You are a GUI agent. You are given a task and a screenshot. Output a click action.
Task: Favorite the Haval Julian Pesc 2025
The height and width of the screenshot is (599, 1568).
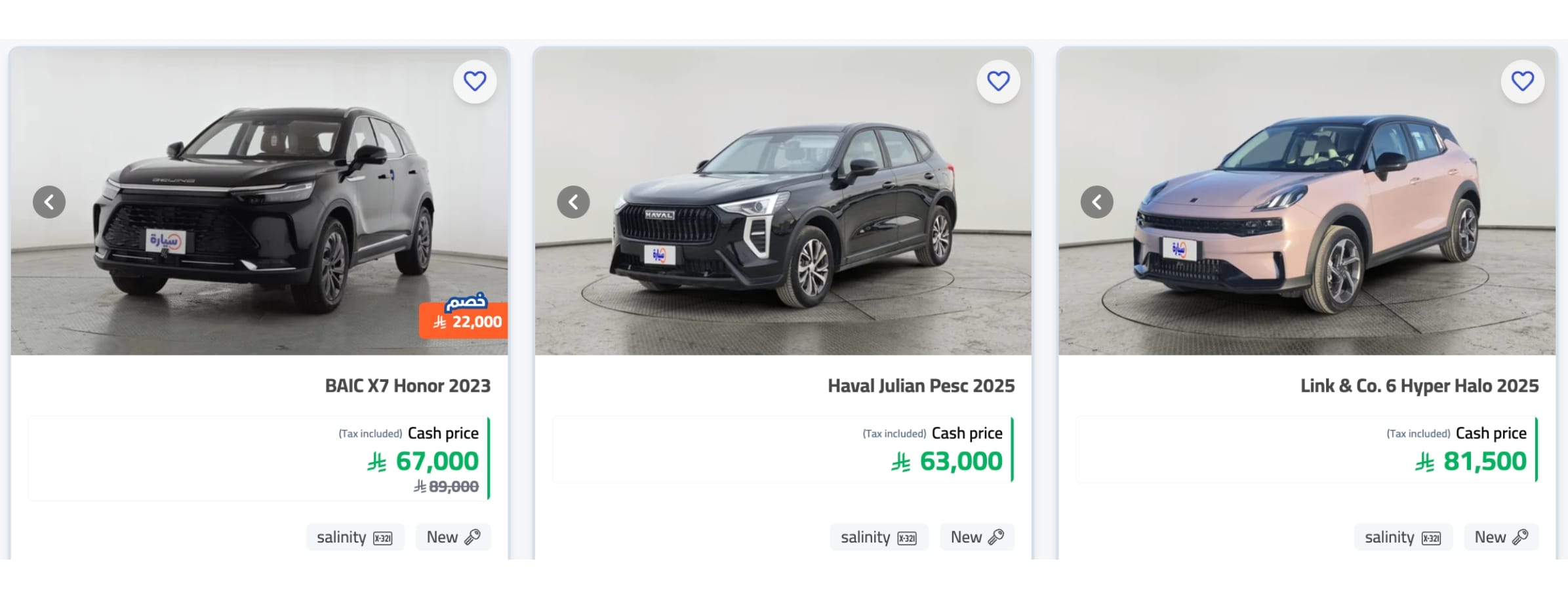[998, 81]
